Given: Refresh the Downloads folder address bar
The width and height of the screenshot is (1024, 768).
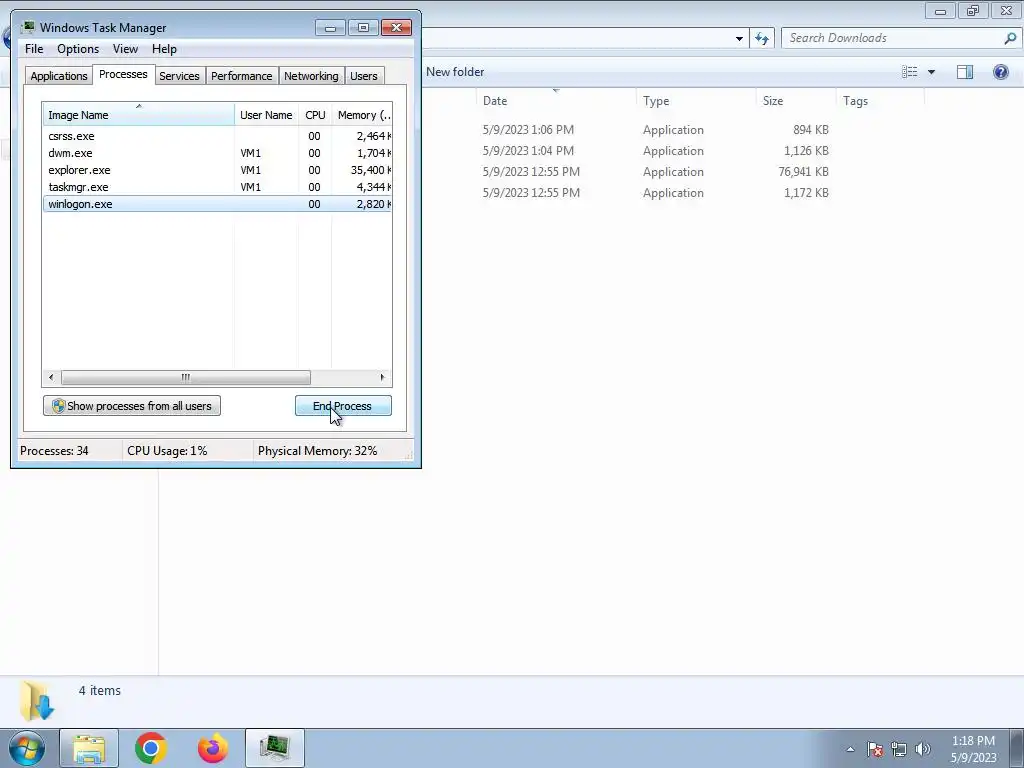Looking at the screenshot, I should tap(761, 39).
